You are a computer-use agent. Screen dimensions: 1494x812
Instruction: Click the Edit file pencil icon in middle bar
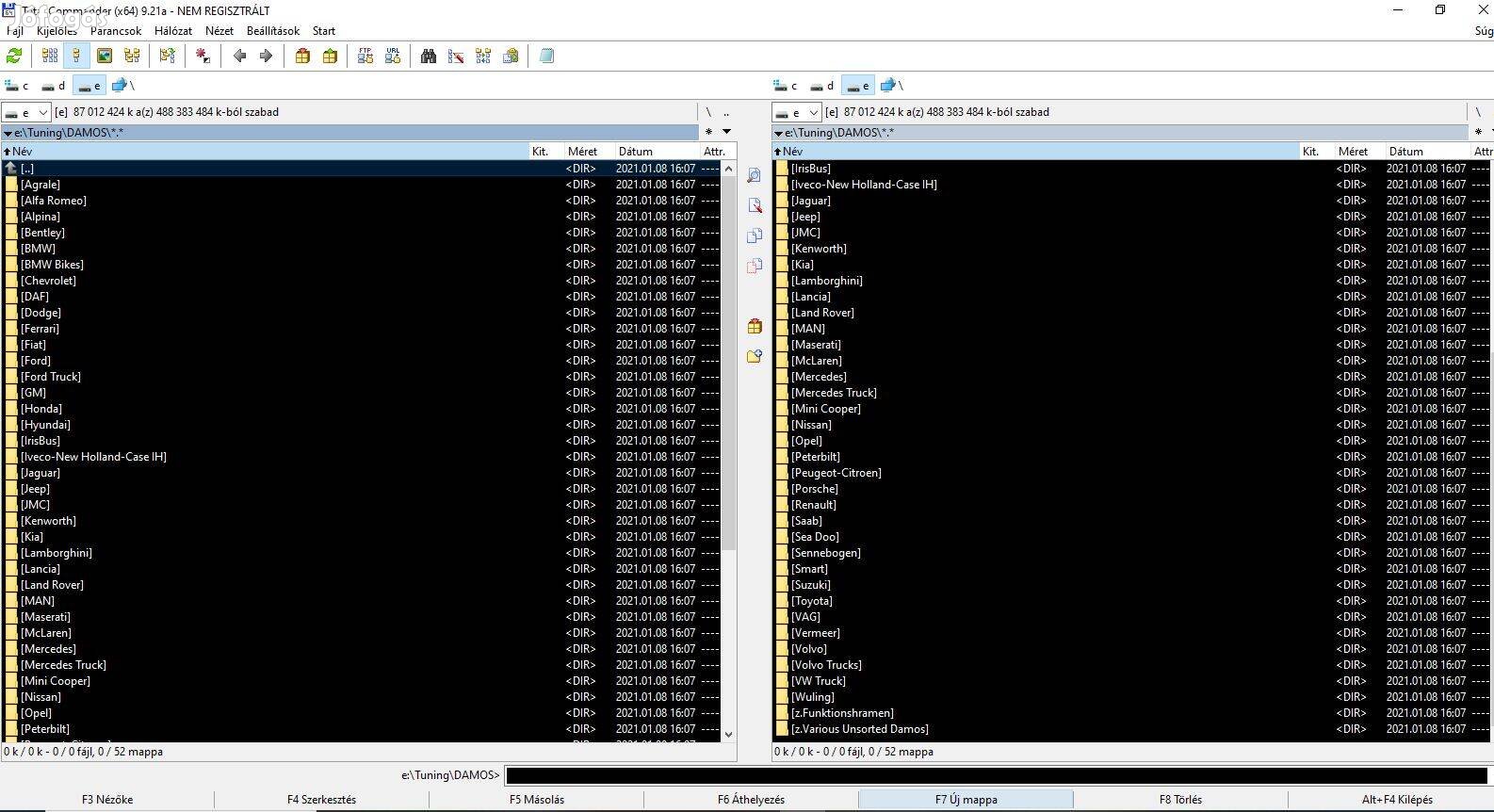click(754, 205)
